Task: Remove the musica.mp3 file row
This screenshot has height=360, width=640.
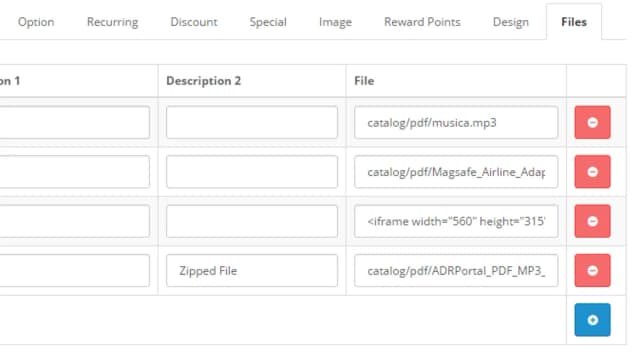Action: pos(592,122)
